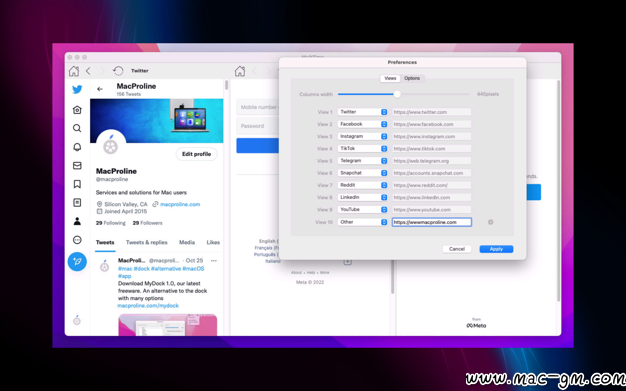Image resolution: width=626 pixels, height=391 pixels.
Task: Open Twitter search magnifier icon
Action: (x=77, y=128)
